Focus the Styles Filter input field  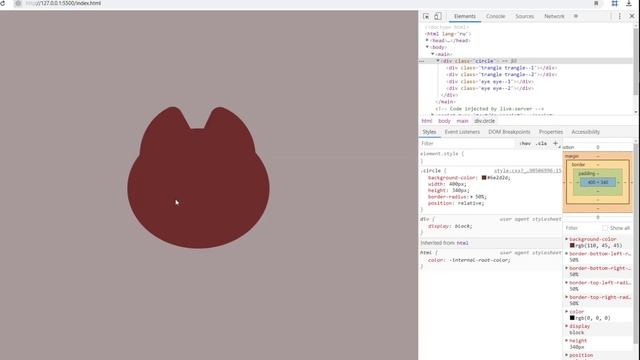click(467, 144)
